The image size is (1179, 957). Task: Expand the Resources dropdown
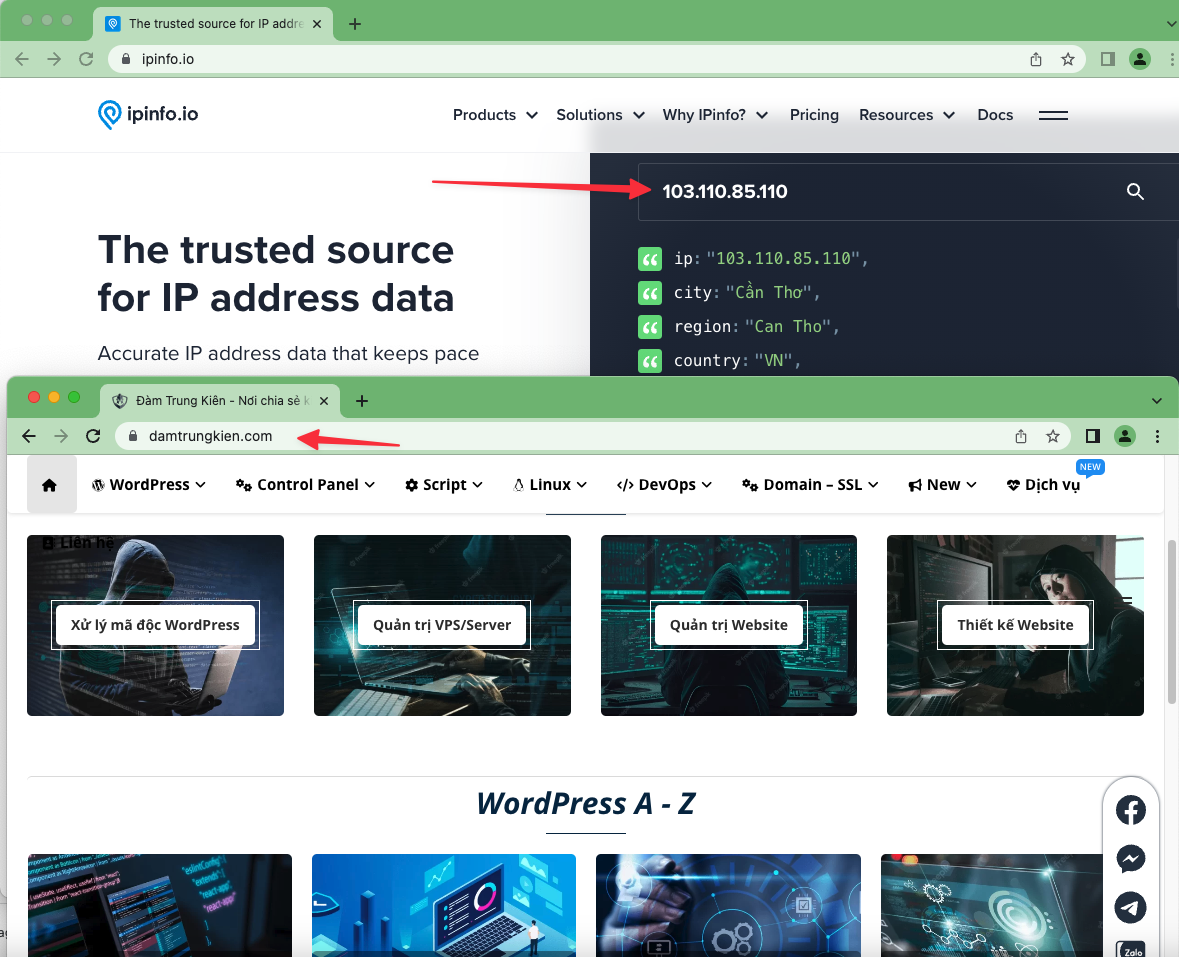[x=907, y=115]
